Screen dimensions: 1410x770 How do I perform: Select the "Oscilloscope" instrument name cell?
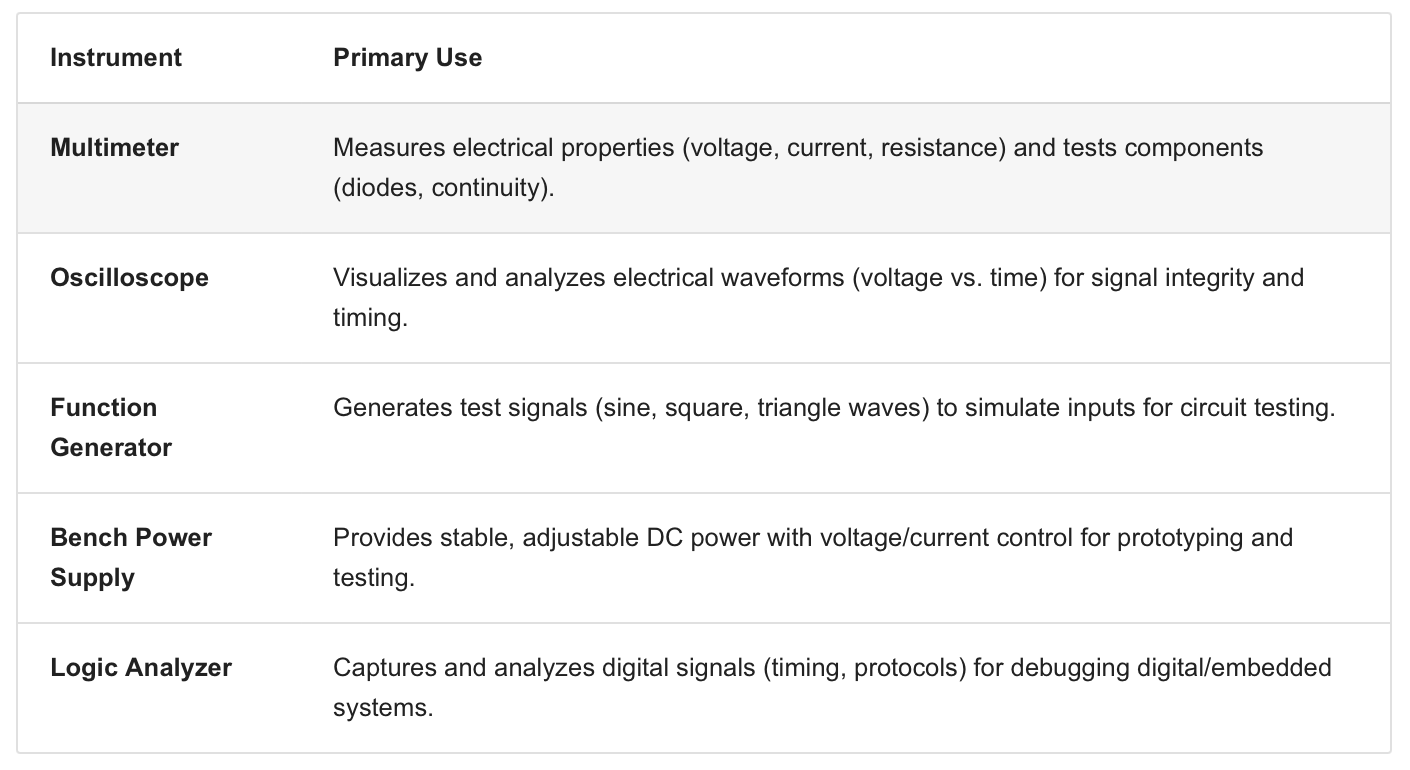pos(129,278)
